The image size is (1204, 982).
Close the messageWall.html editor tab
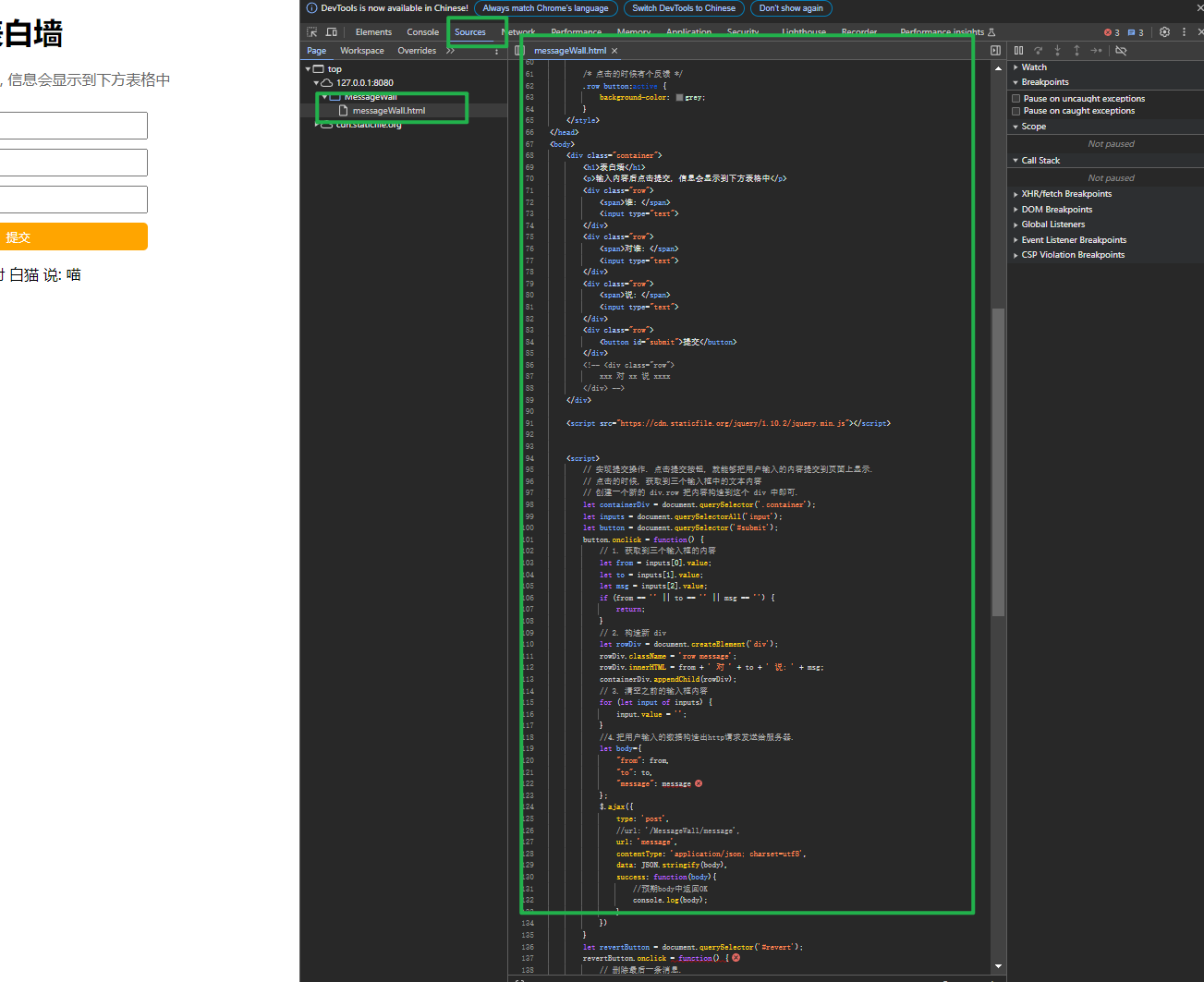614,51
